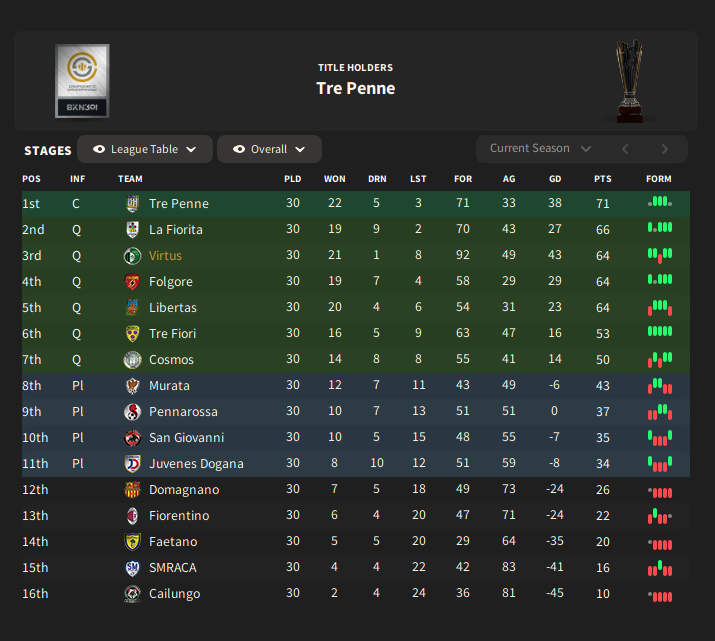
Task: Open the League Table dropdown
Action: pos(145,149)
